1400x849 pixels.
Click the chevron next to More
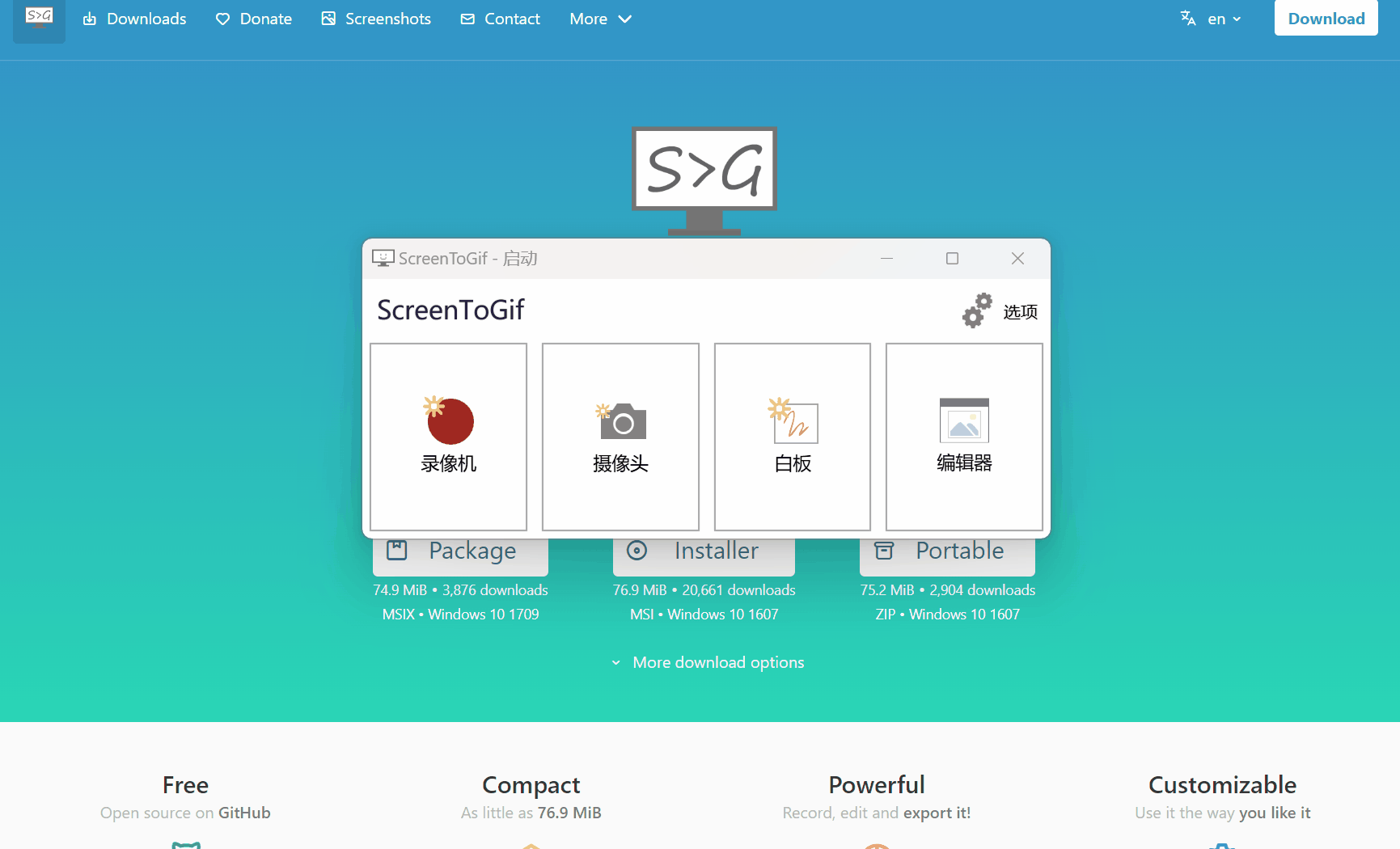point(624,19)
